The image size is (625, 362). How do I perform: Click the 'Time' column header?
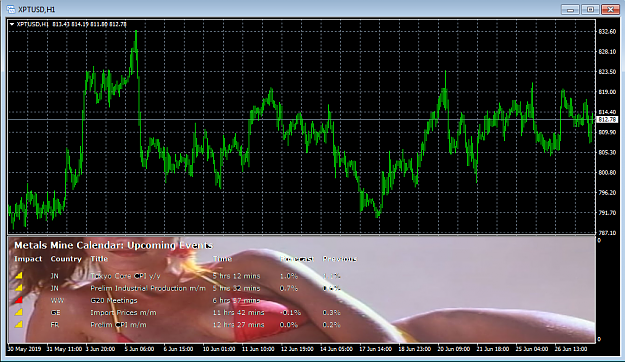click(x=222, y=259)
